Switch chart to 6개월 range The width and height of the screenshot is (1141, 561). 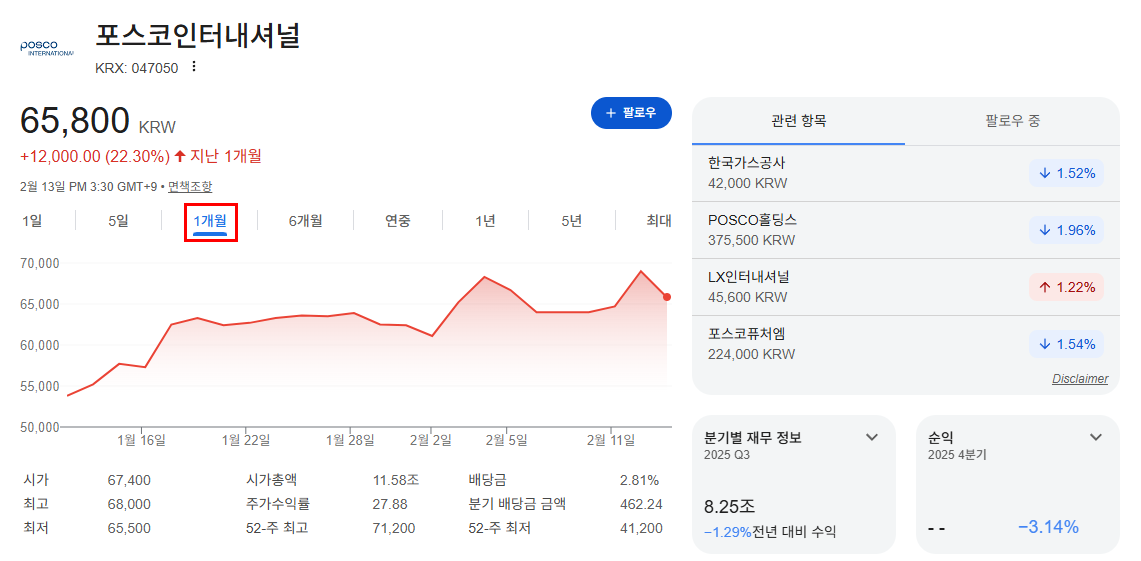[306, 220]
